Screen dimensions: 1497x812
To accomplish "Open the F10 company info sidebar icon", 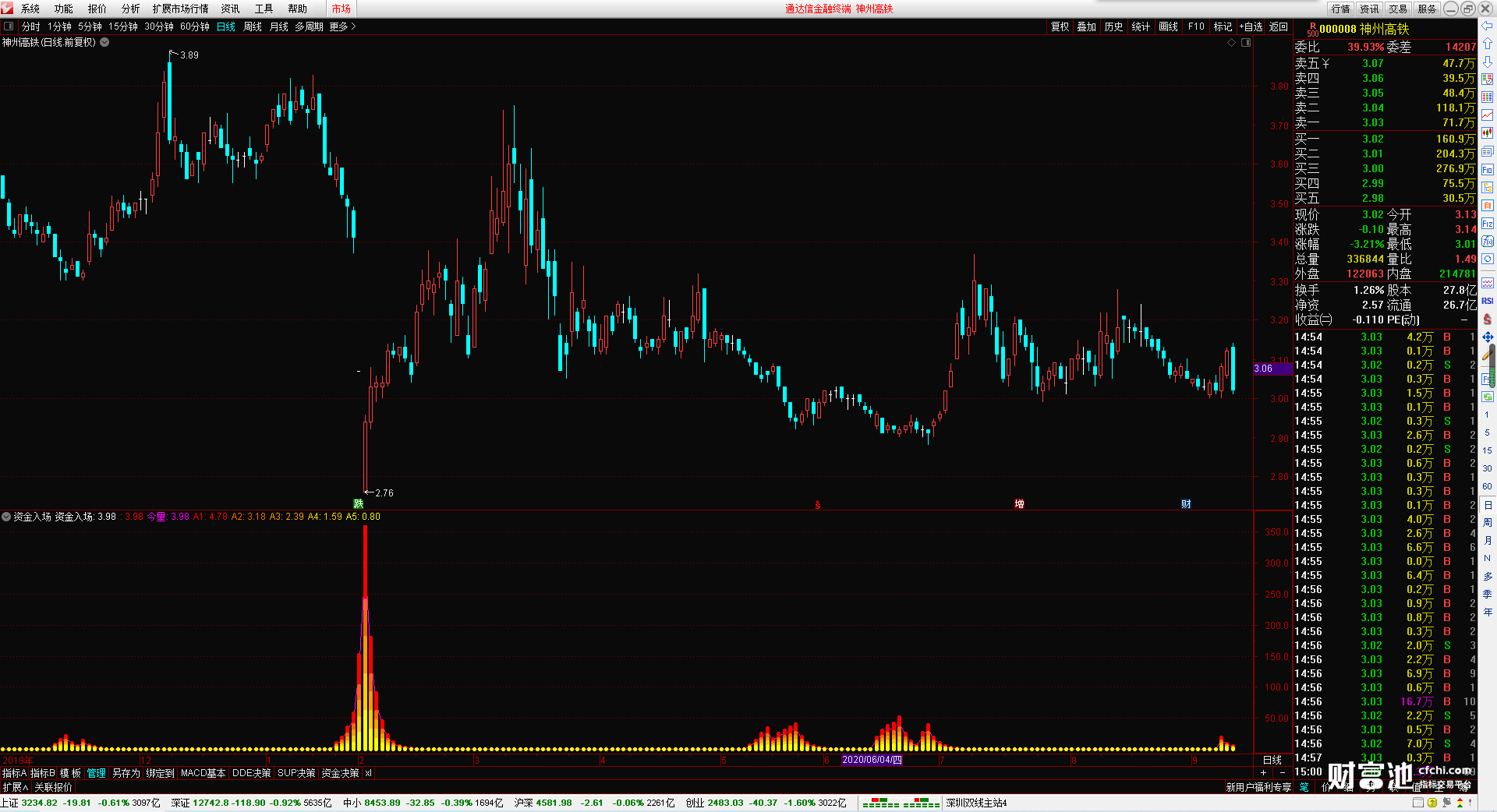I will pyautogui.click(x=1488, y=170).
